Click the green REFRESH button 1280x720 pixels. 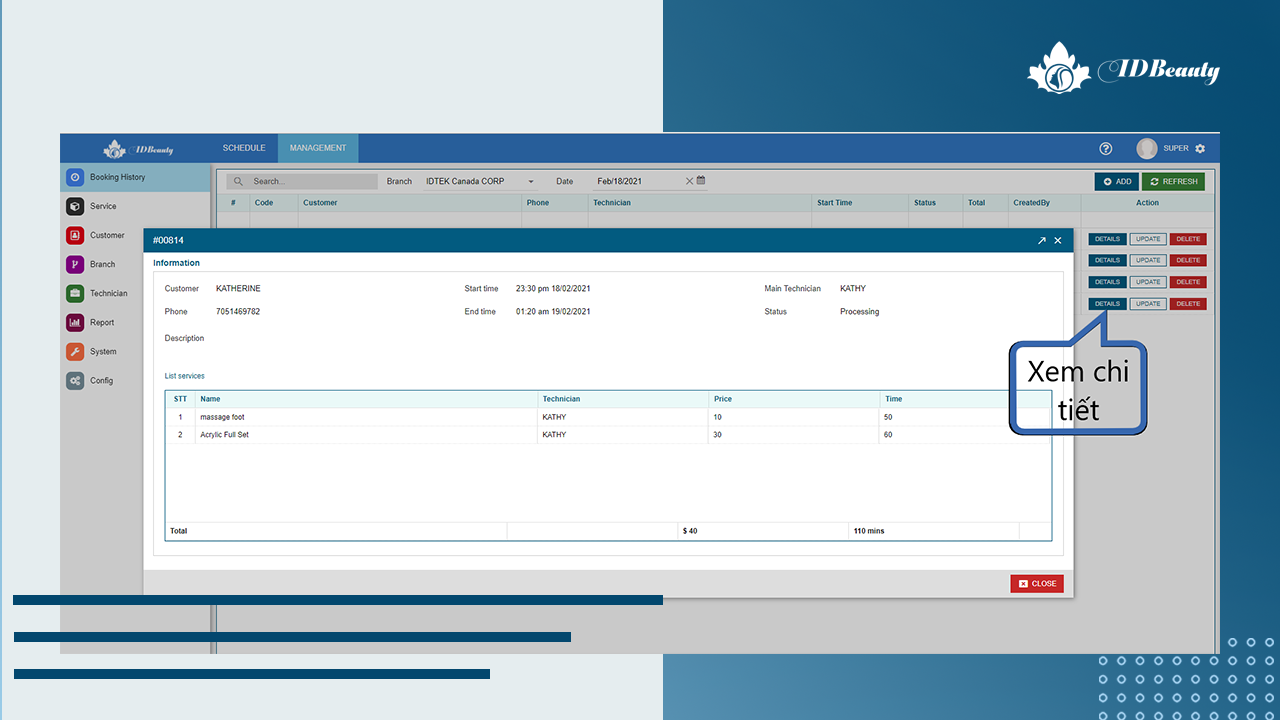[x=1174, y=181]
